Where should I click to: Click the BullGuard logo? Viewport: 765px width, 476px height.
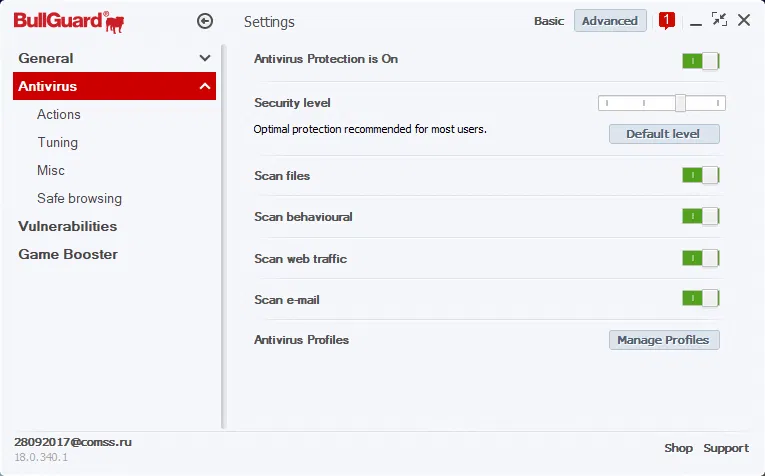69,20
